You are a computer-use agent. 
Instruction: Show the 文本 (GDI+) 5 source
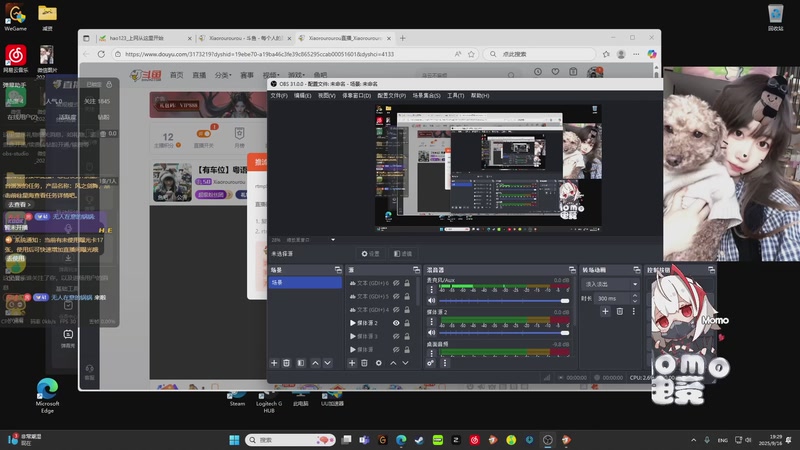pyautogui.click(x=396, y=296)
